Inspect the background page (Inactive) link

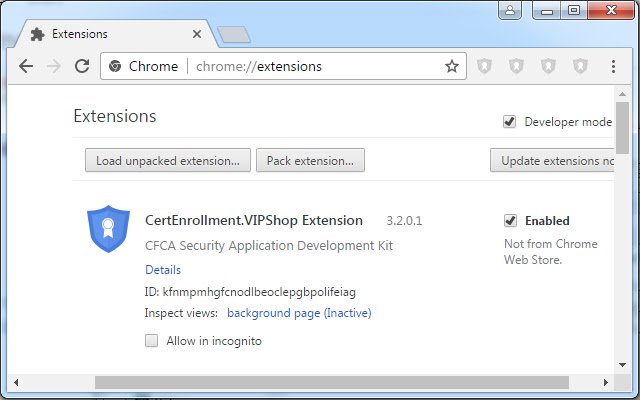299,313
